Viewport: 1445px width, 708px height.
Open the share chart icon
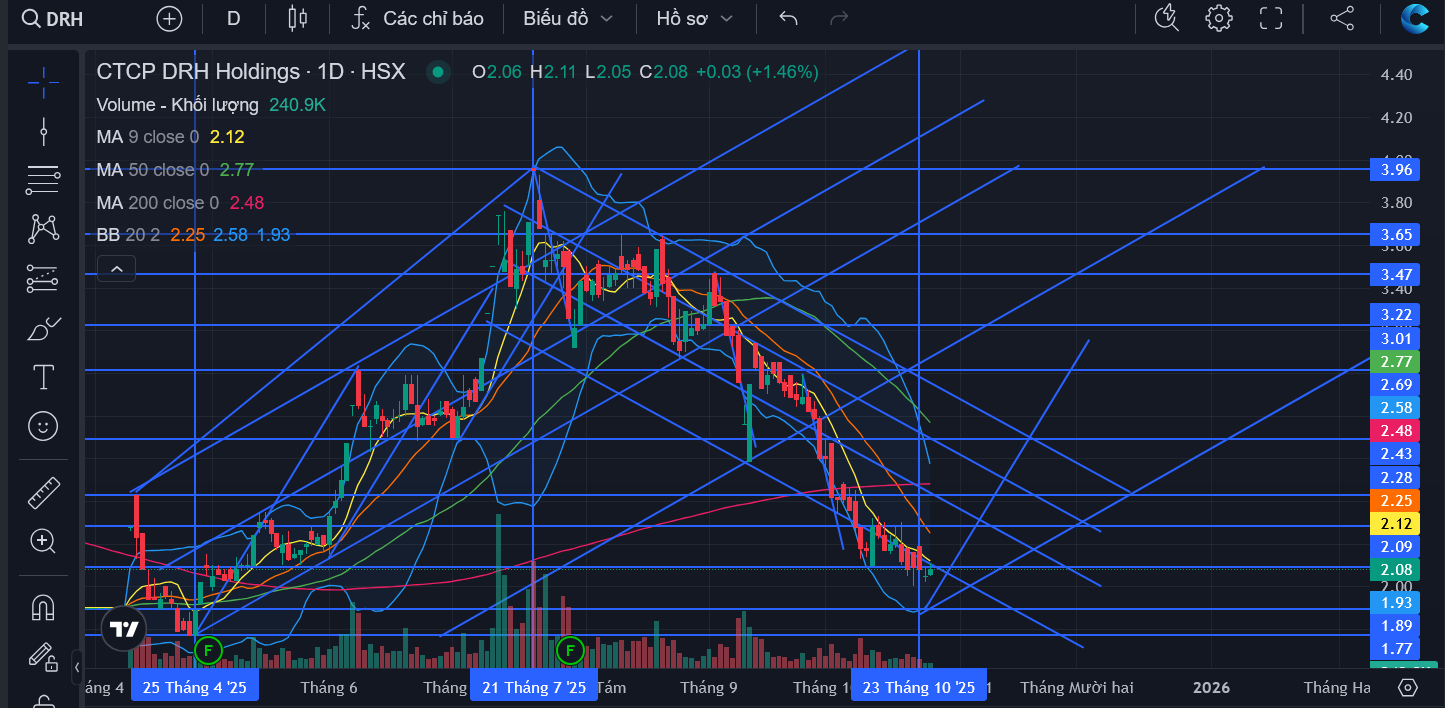click(x=1341, y=18)
